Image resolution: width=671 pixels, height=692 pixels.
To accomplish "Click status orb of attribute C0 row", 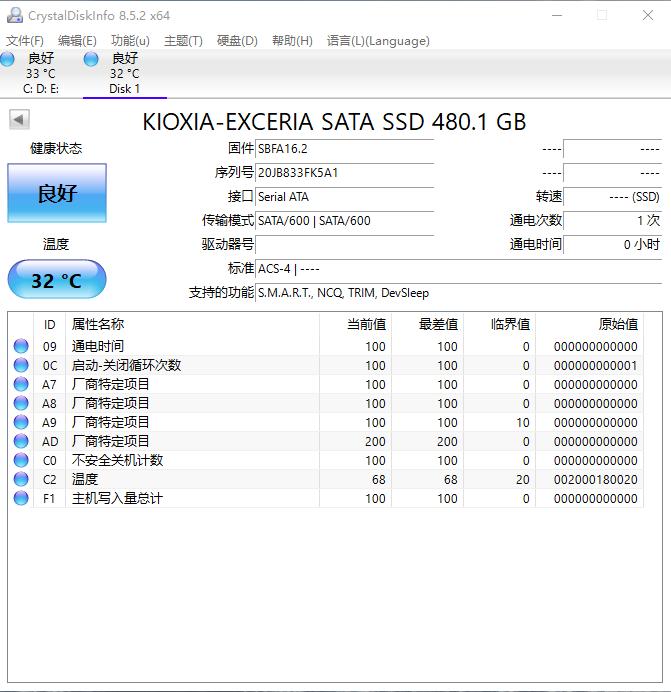I will click(x=21, y=460).
